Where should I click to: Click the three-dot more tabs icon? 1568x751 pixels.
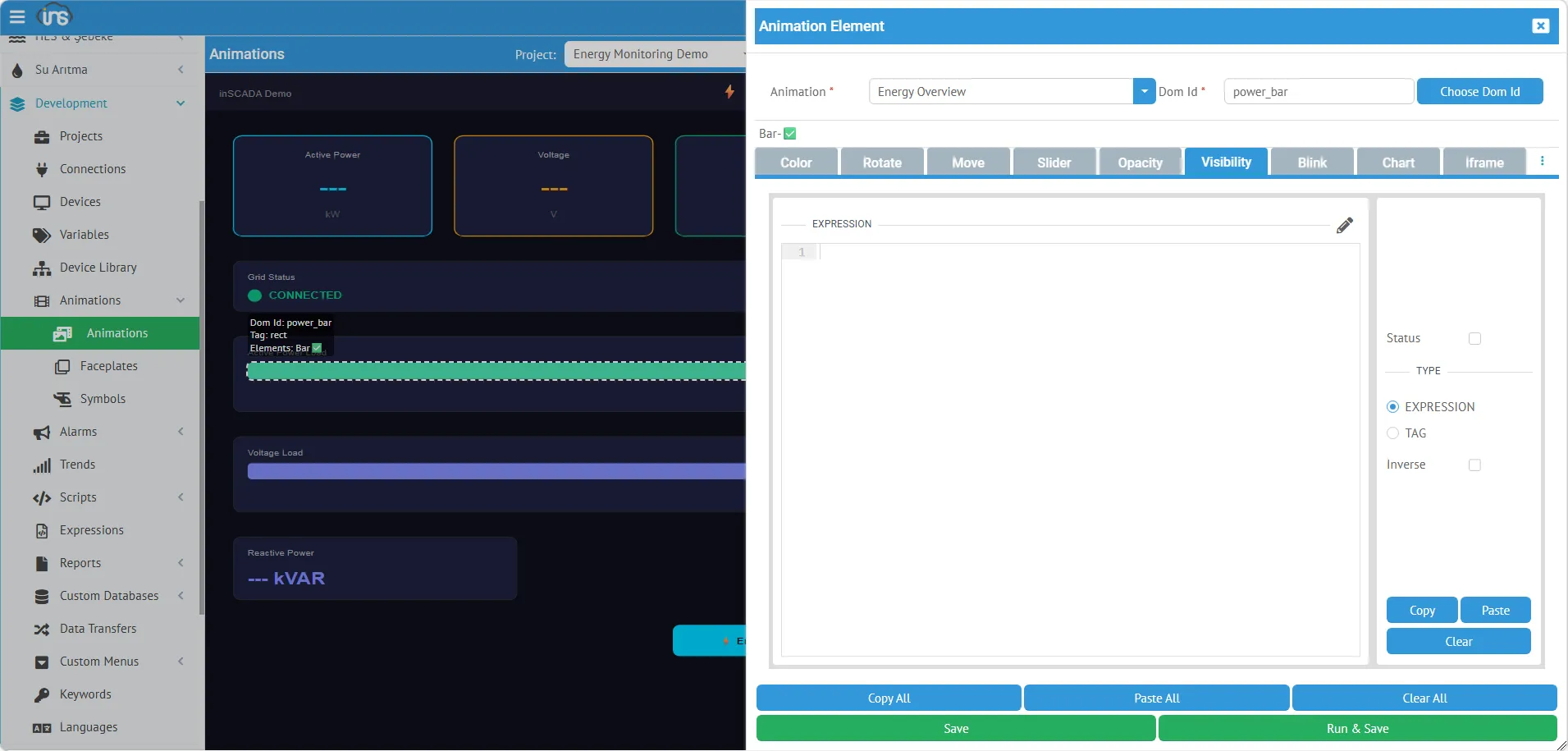[1542, 162]
